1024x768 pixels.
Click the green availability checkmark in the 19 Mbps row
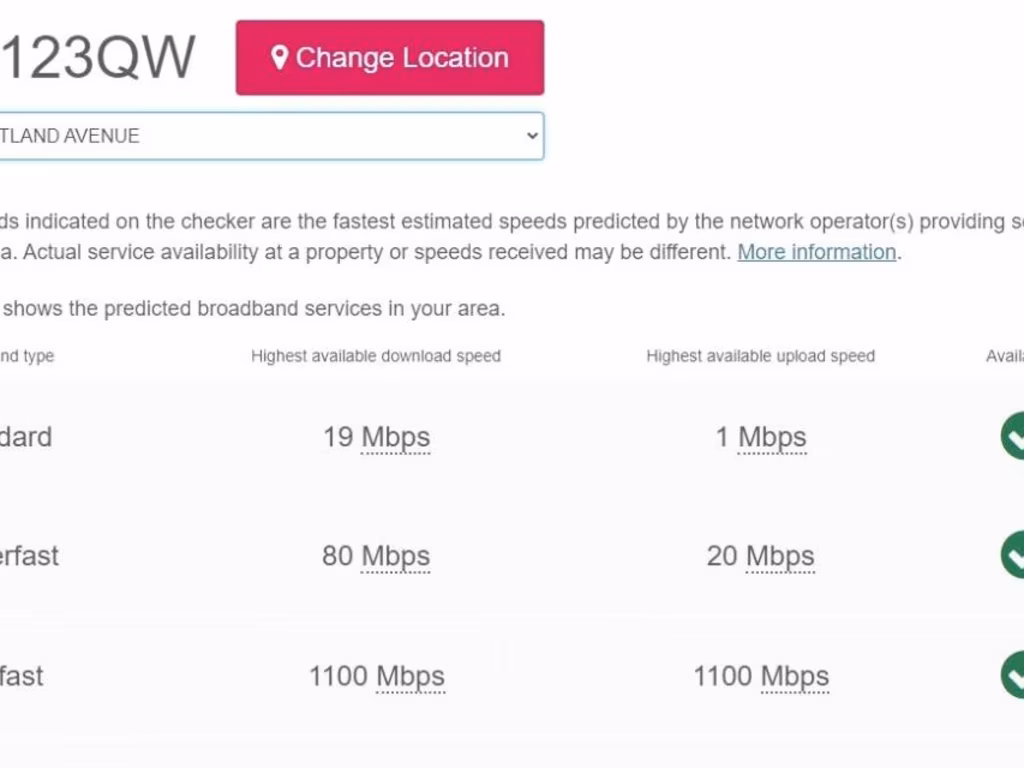pos(1012,436)
